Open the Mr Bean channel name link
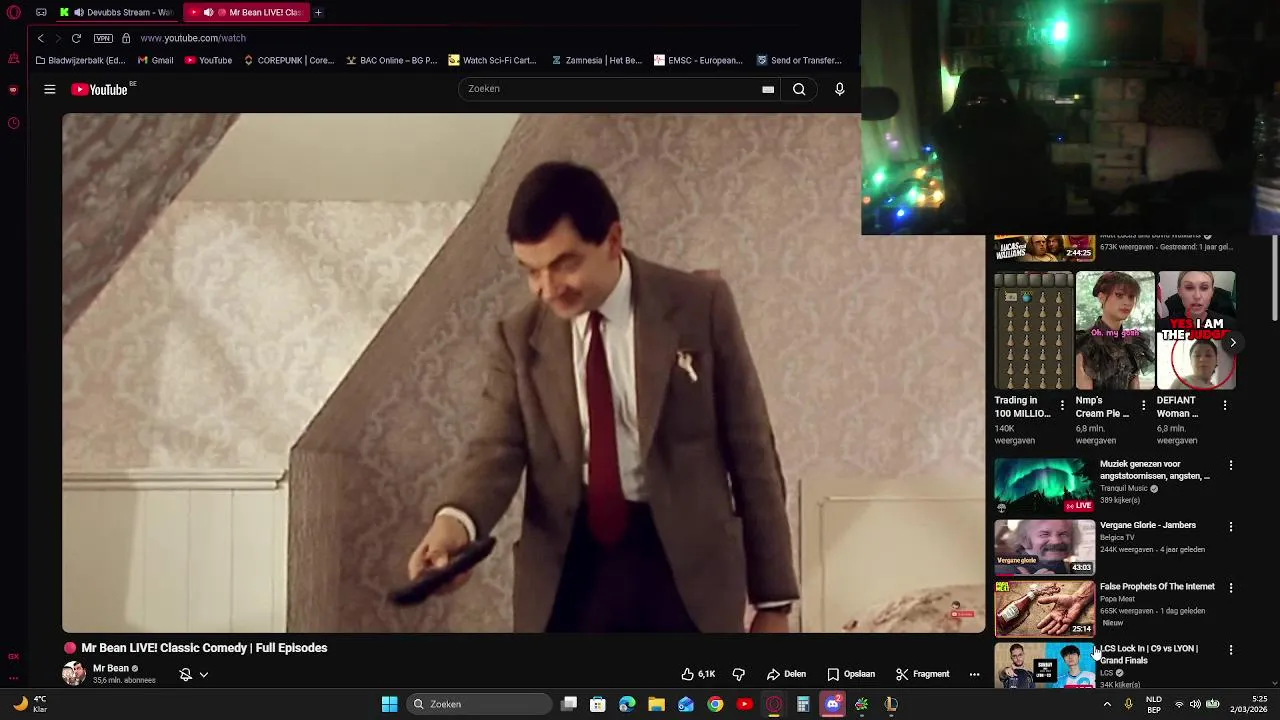1280x720 pixels. point(111,668)
